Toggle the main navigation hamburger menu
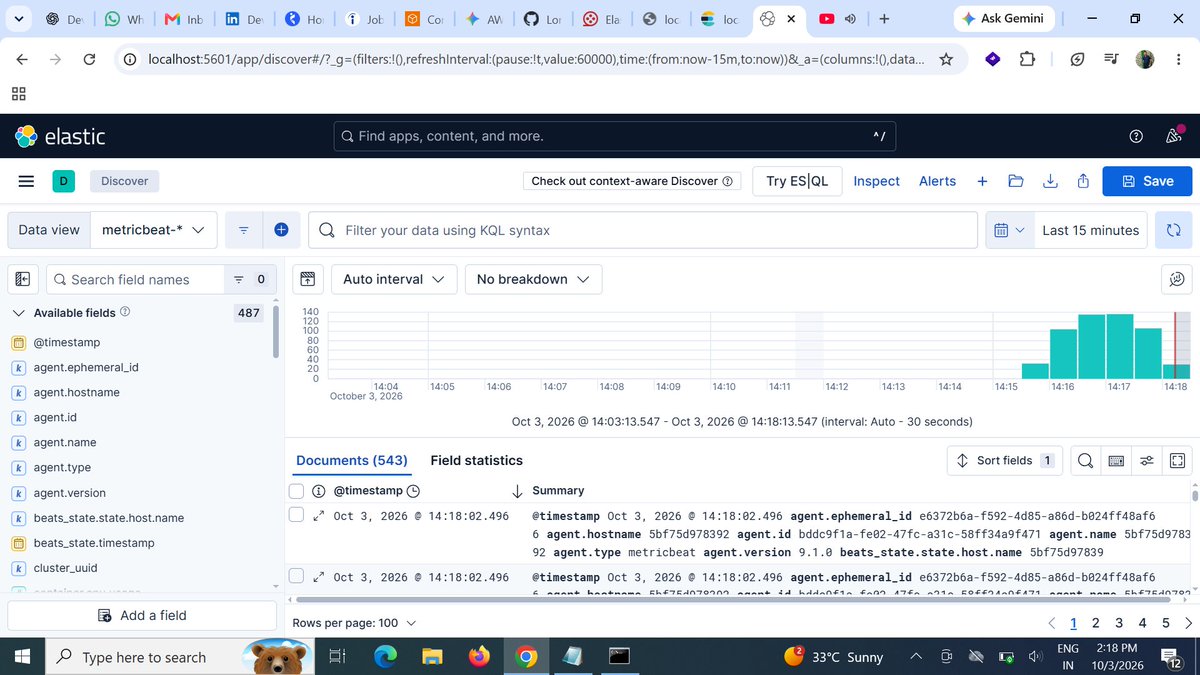1200x675 pixels. click(27, 181)
